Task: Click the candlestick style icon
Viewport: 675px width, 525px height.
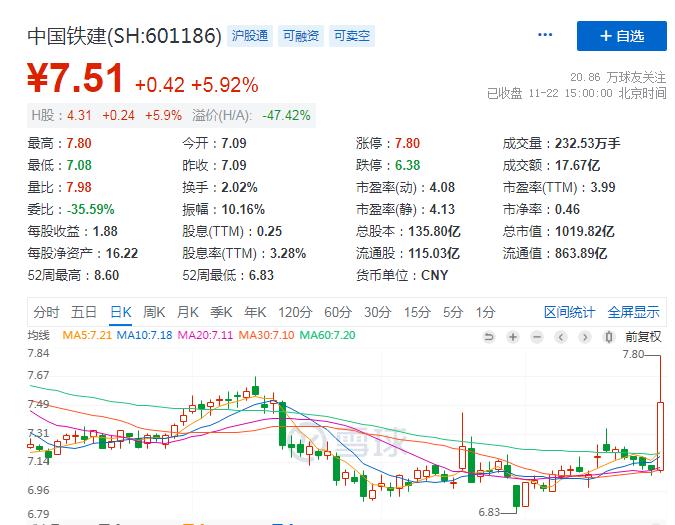Action: pos(609,337)
